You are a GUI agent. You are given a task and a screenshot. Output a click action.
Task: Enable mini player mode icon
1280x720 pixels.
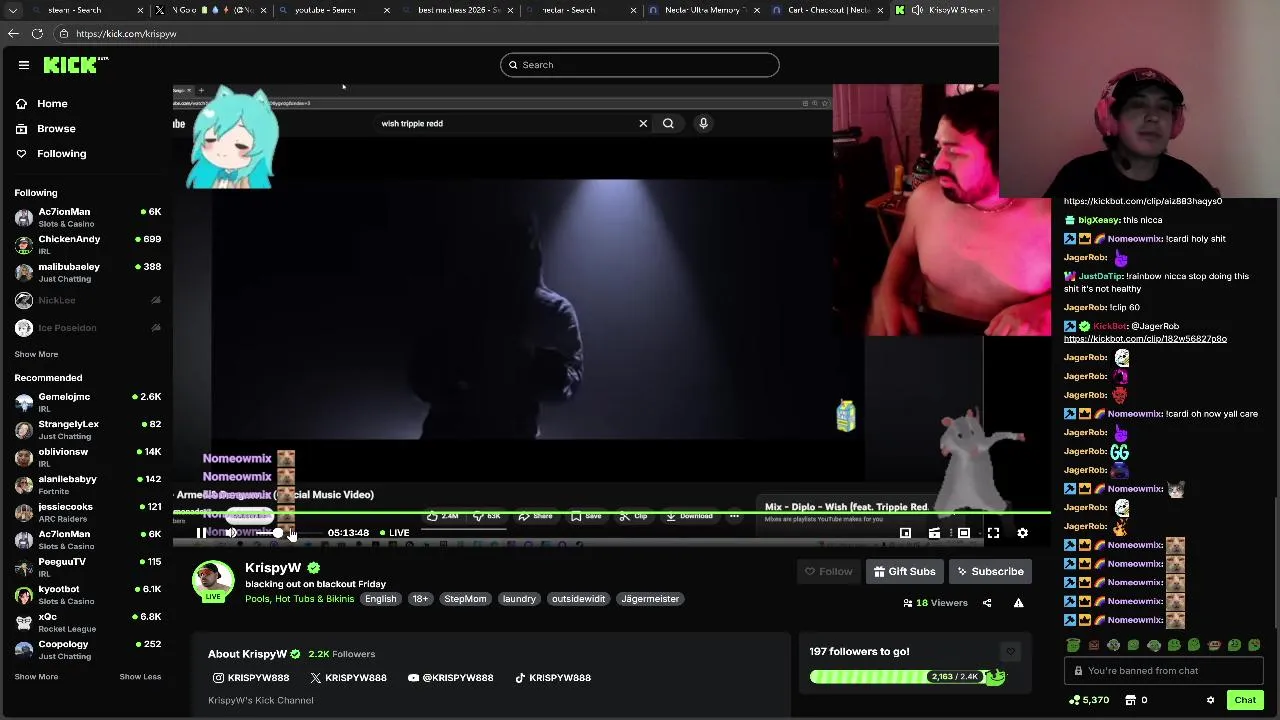905,533
